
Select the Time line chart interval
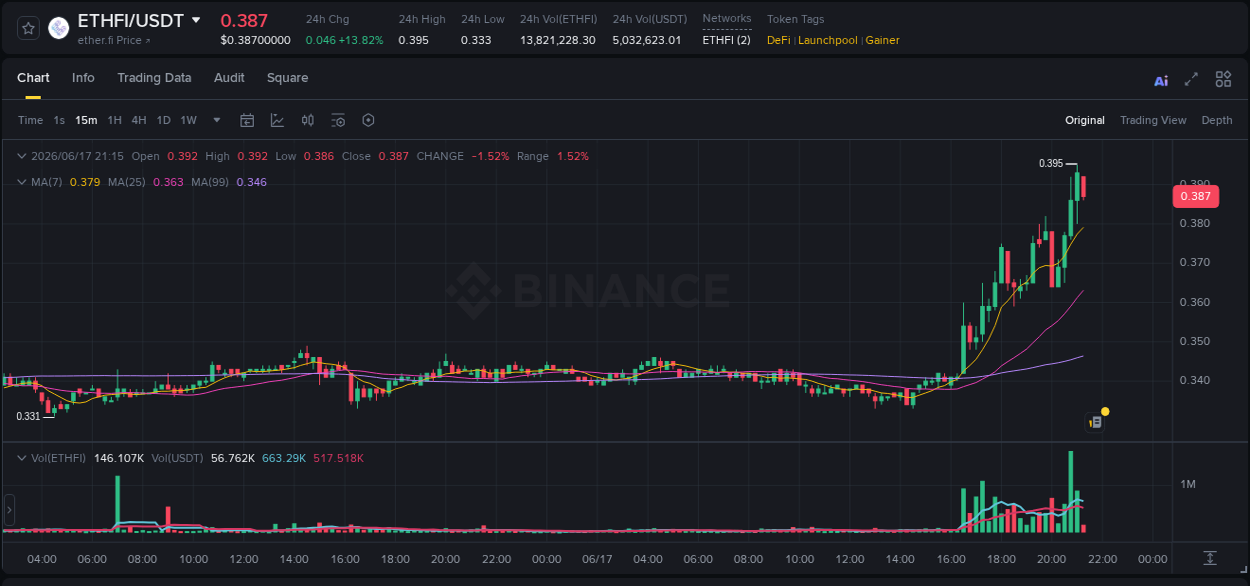(x=31, y=120)
